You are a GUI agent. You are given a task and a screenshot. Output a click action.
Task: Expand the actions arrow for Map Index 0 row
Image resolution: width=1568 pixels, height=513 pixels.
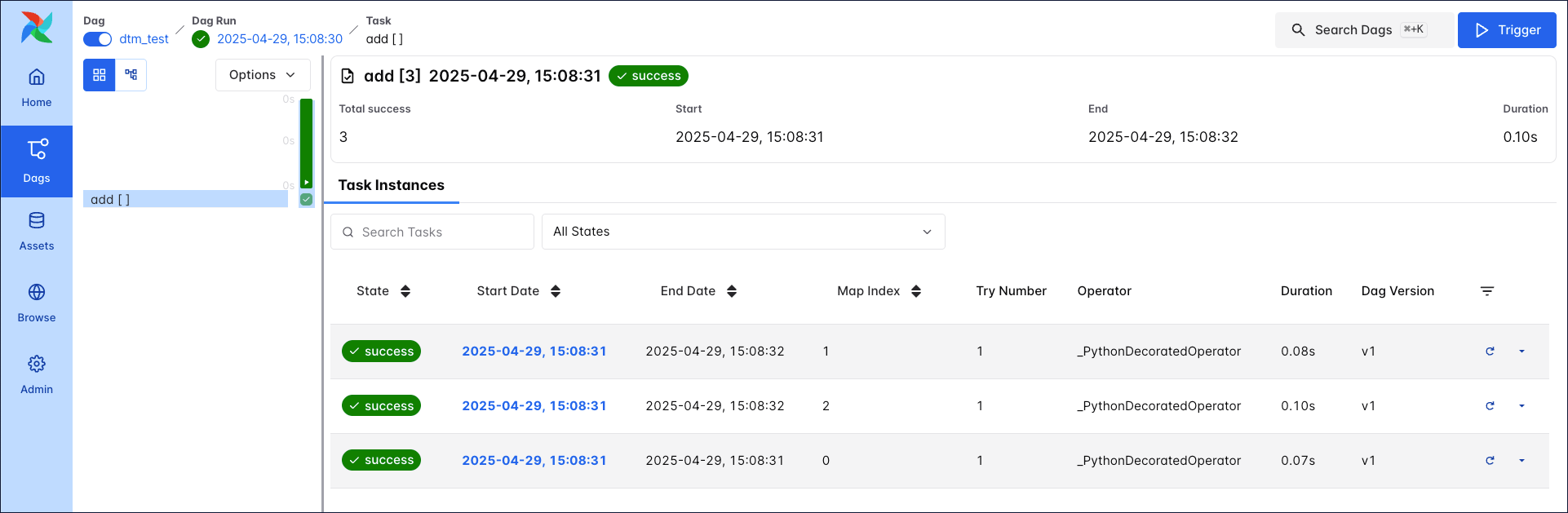1521,461
